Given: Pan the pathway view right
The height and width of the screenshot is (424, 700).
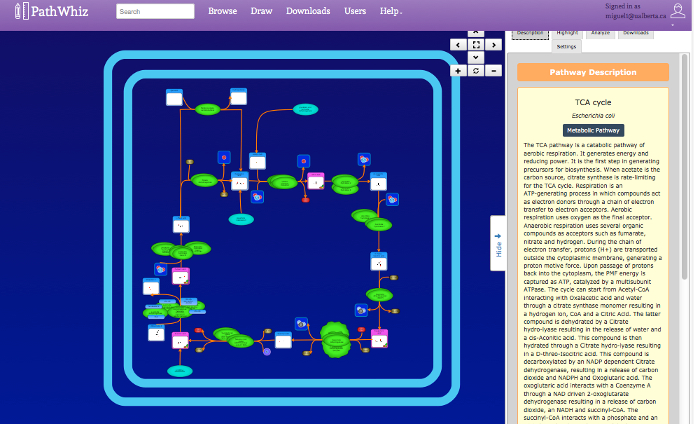Looking at the screenshot, I should [x=494, y=45].
